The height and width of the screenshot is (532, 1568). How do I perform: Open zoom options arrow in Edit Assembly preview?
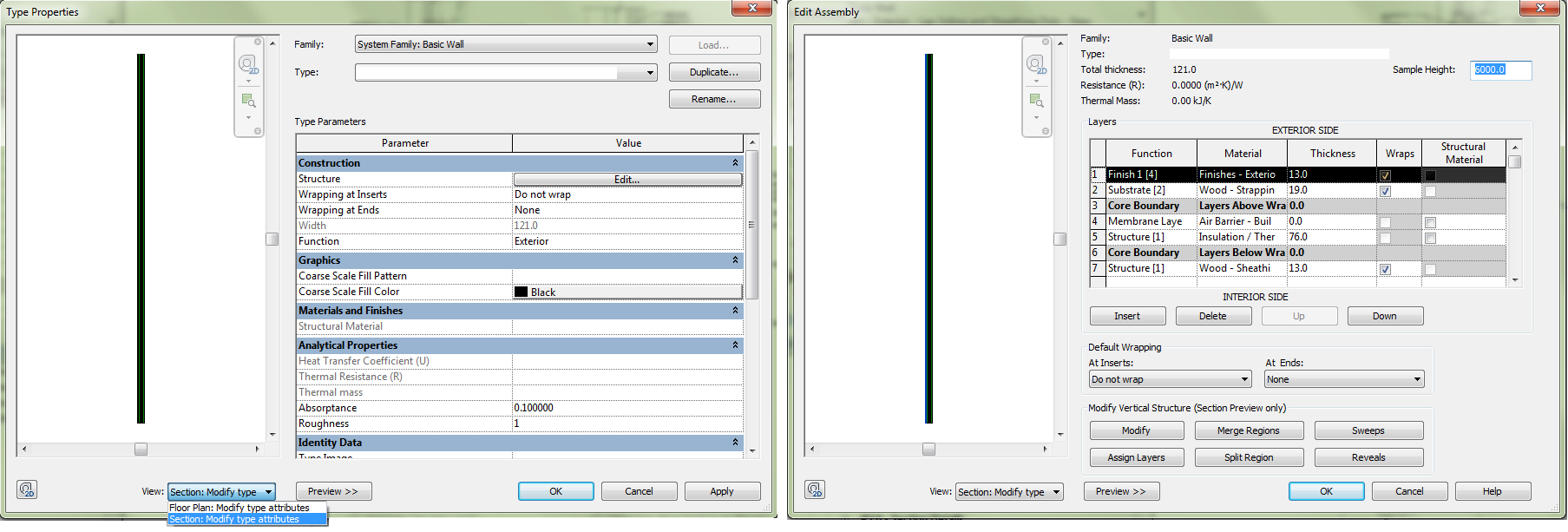[x=1036, y=117]
